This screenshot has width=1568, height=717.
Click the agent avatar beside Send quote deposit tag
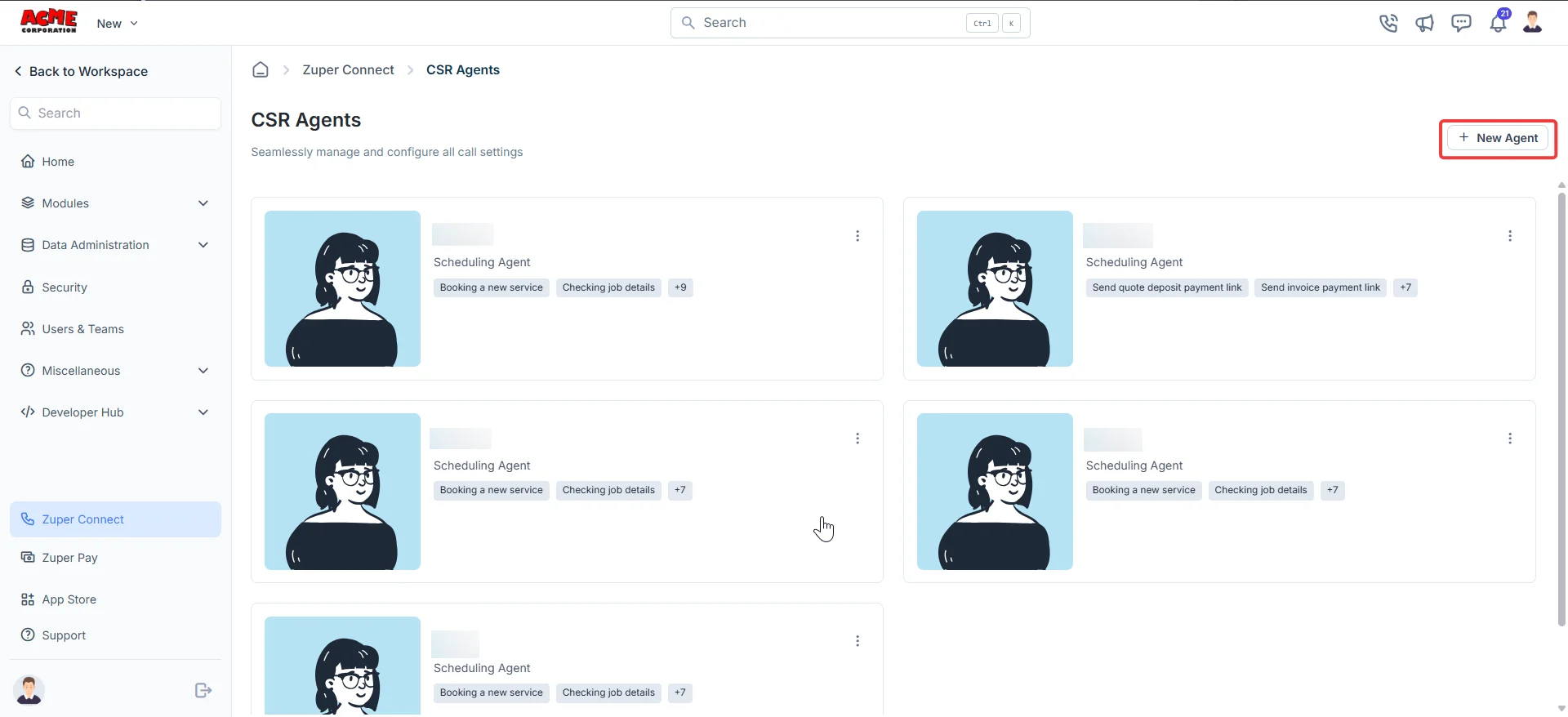point(995,288)
